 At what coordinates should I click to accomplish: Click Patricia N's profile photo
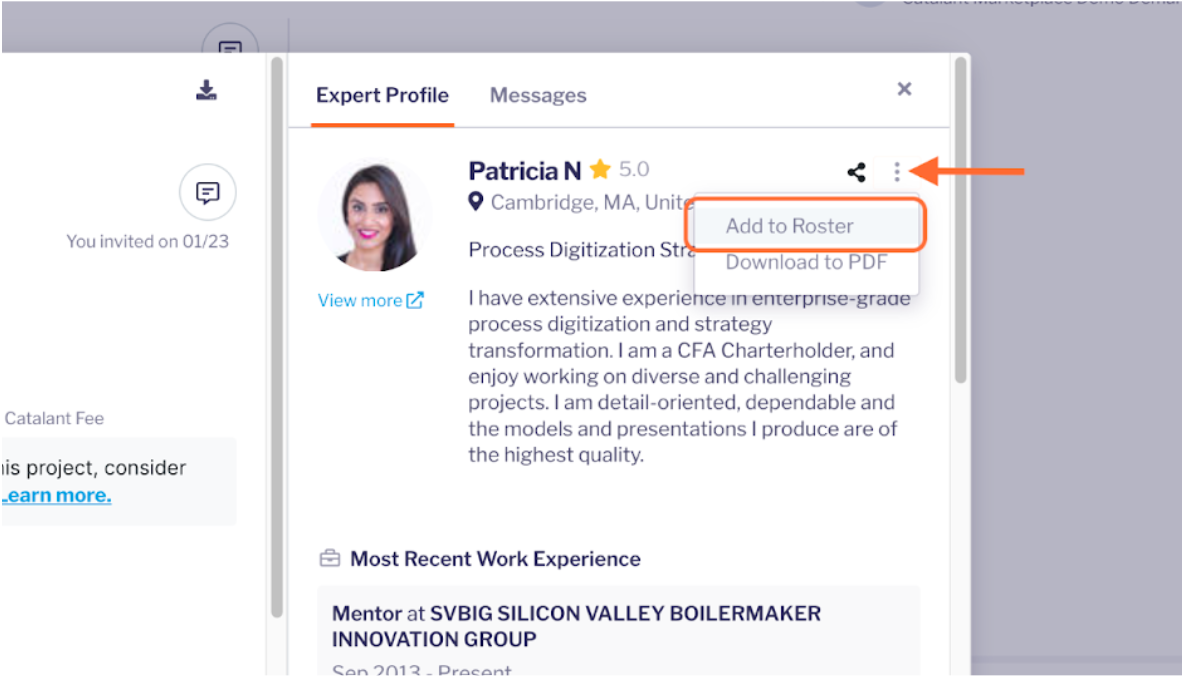(375, 216)
